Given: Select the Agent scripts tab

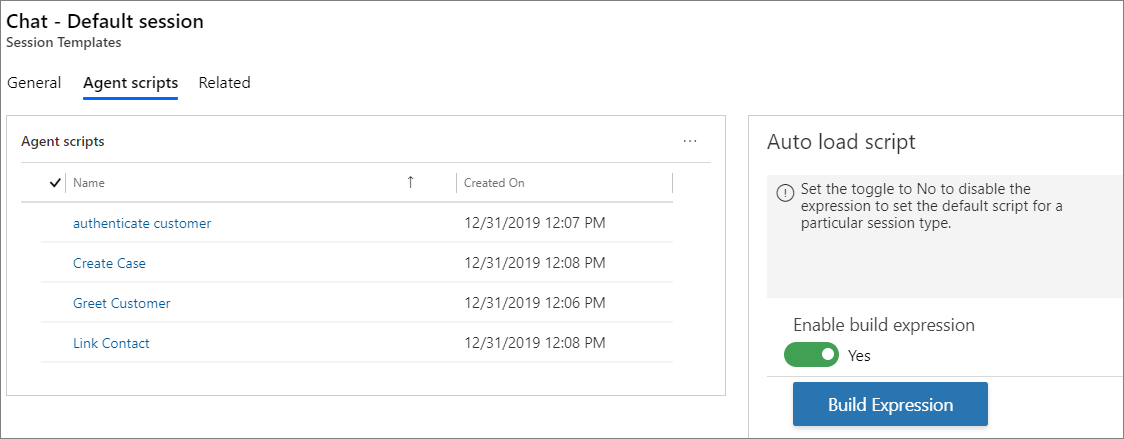Looking at the screenshot, I should (130, 82).
